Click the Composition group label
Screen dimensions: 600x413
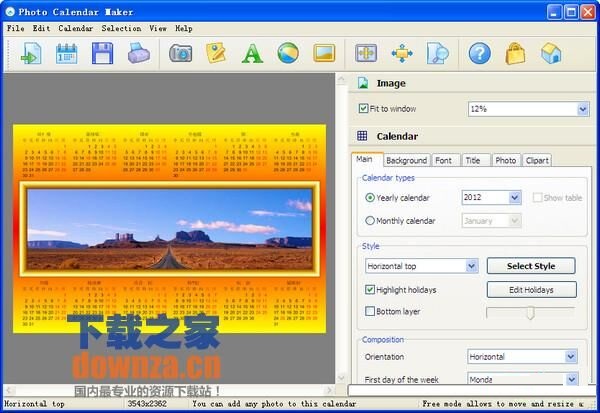tap(383, 340)
